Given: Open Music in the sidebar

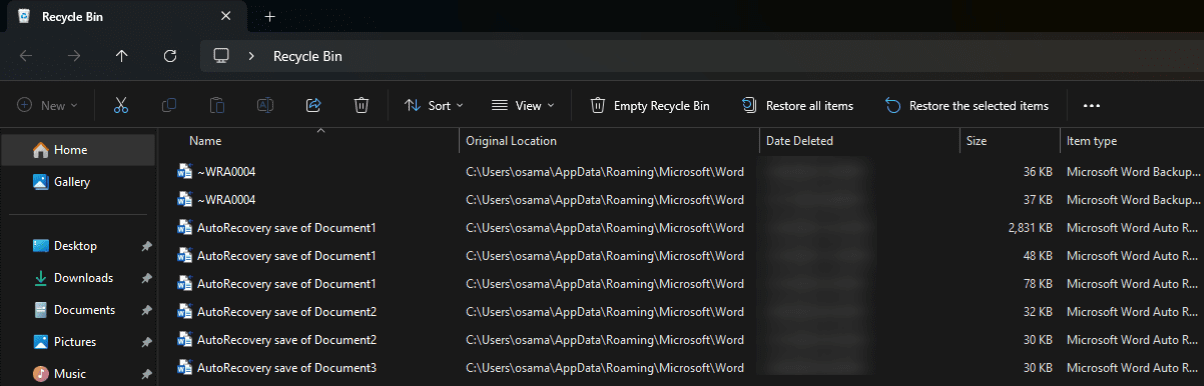Looking at the screenshot, I should pyautogui.click(x=78, y=374).
